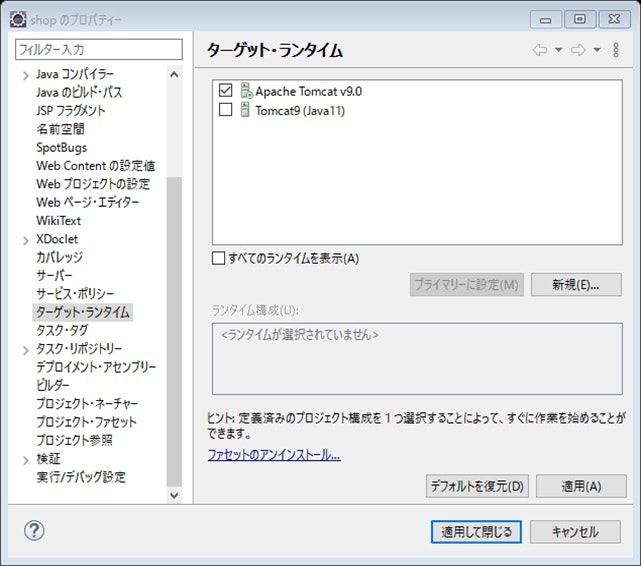Check the Tomcat9 (Java11) runtime
This screenshot has height=566, width=641.
point(226,110)
